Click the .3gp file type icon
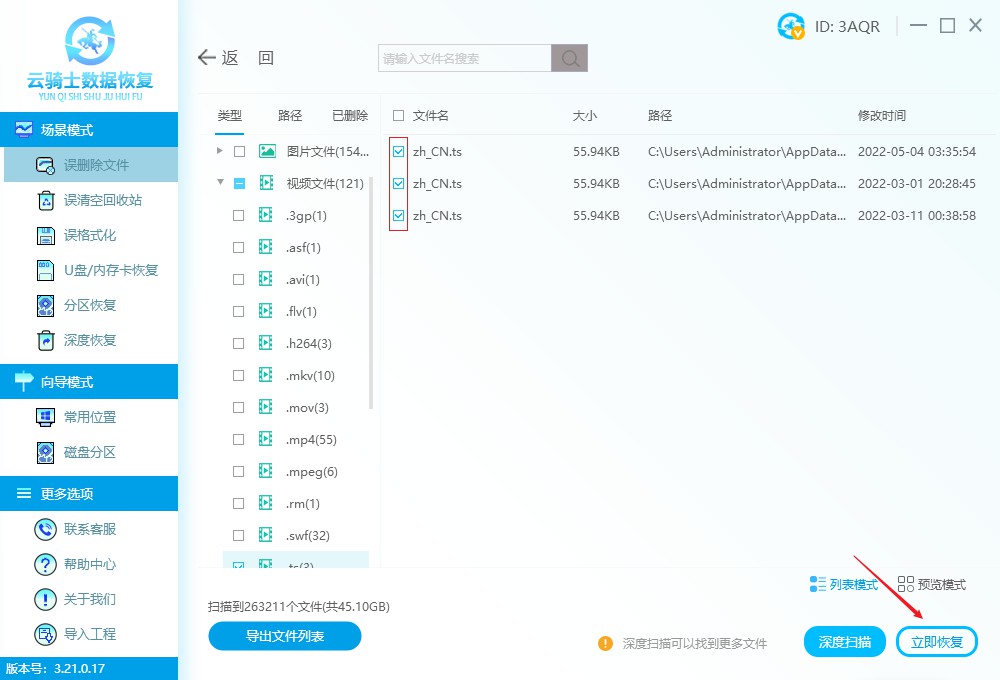 click(x=266, y=216)
